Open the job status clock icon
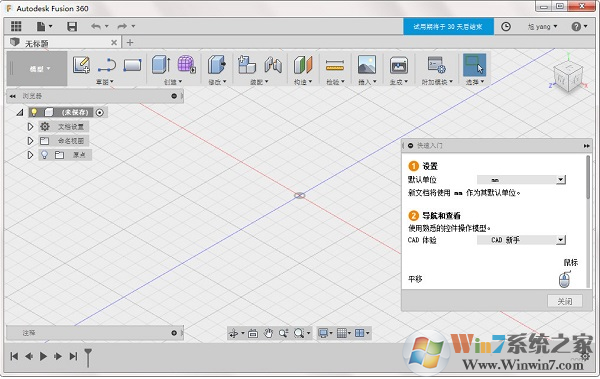Image resolution: width=600 pixels, height=379 pixels. tap(506, 26)
